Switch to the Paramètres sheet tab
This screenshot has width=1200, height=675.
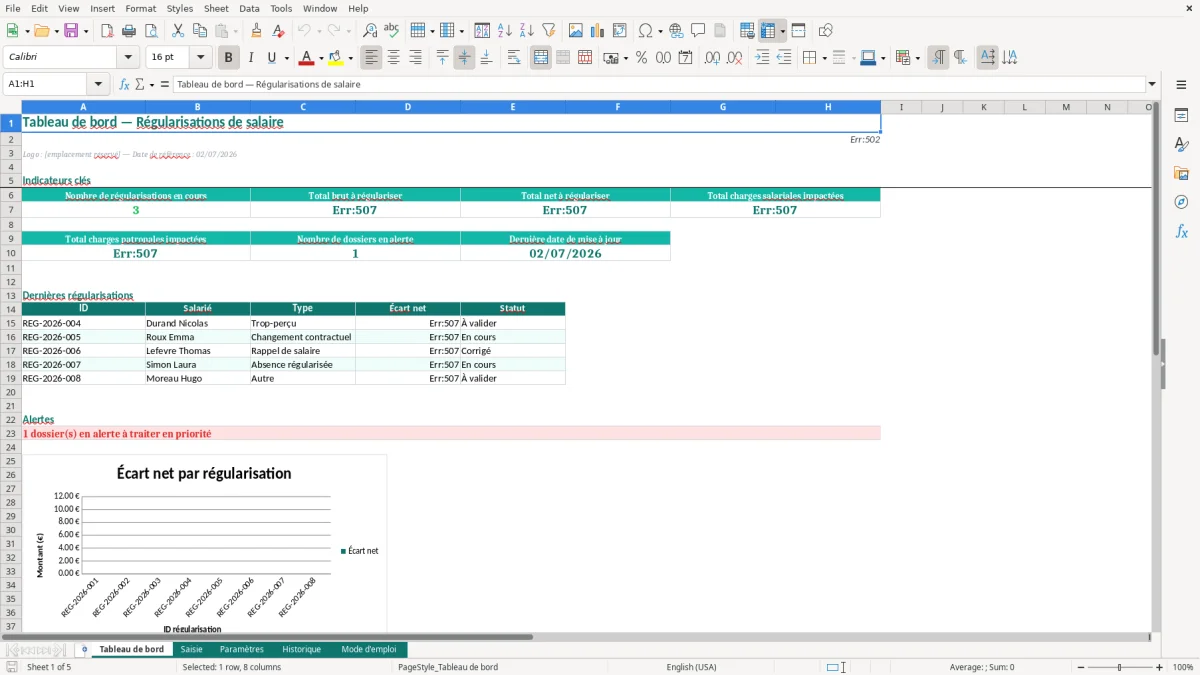coord(242,649)
